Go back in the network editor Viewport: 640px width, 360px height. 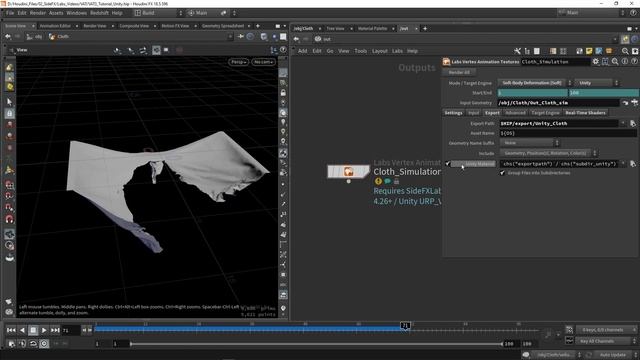tap(296, 39)
